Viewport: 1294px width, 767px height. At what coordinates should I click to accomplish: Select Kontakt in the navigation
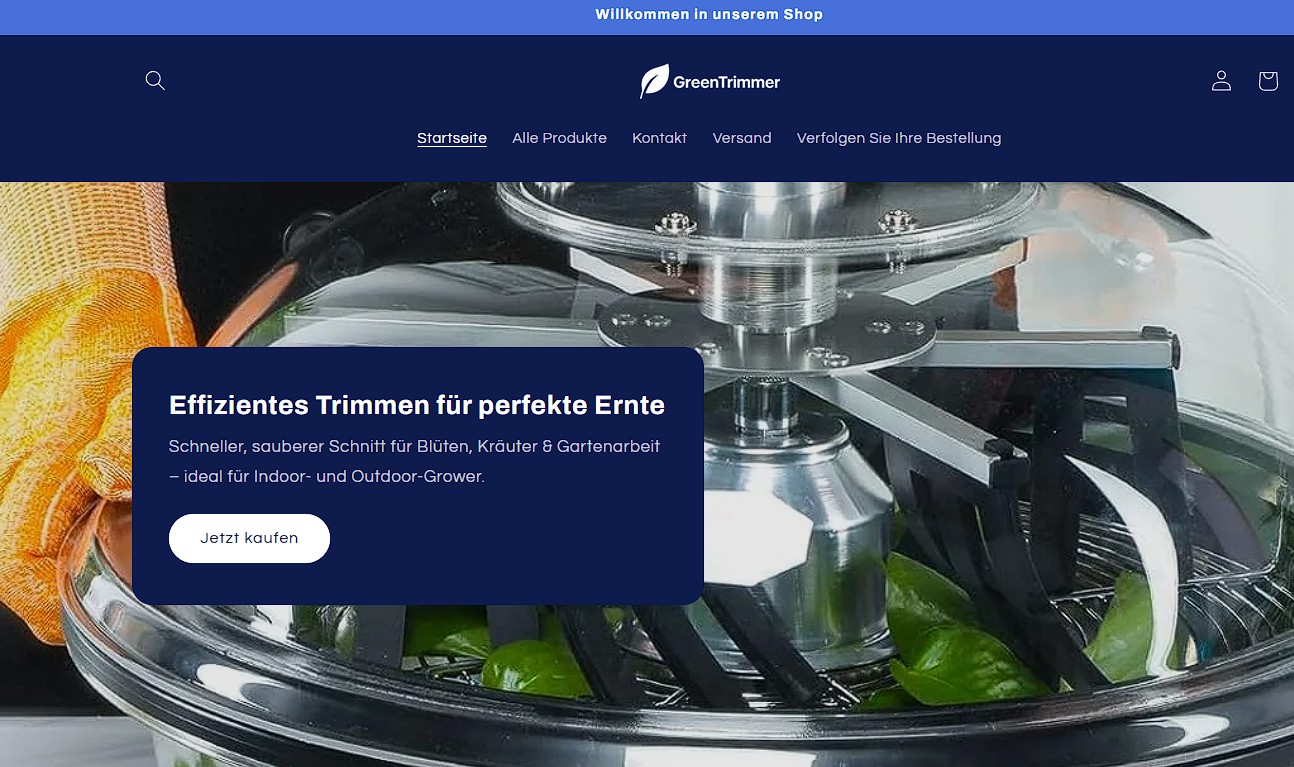point(659,138)
